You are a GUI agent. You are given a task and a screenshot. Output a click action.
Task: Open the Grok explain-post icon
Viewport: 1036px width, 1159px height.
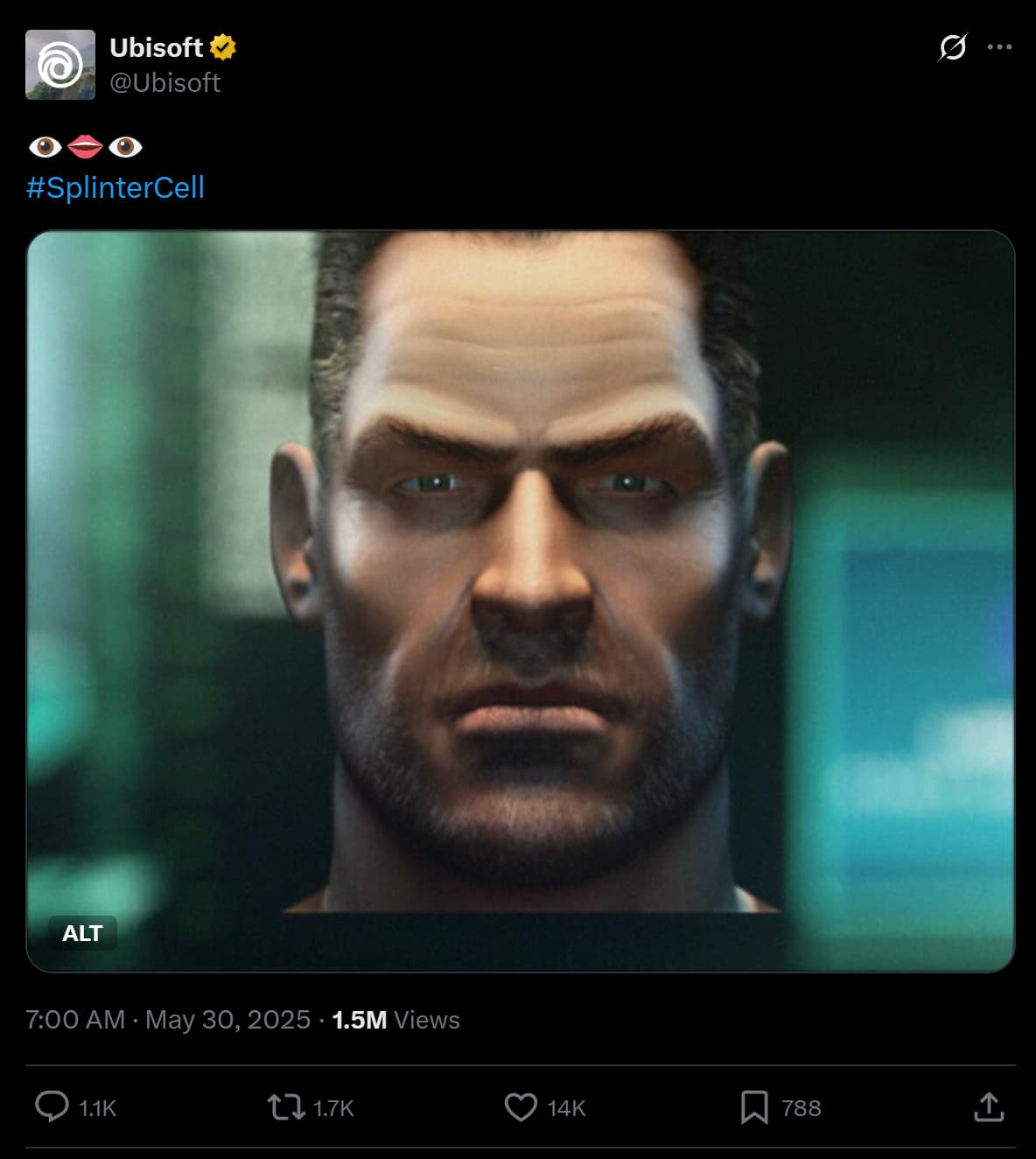pyautogui.click(x=952, y=47)
